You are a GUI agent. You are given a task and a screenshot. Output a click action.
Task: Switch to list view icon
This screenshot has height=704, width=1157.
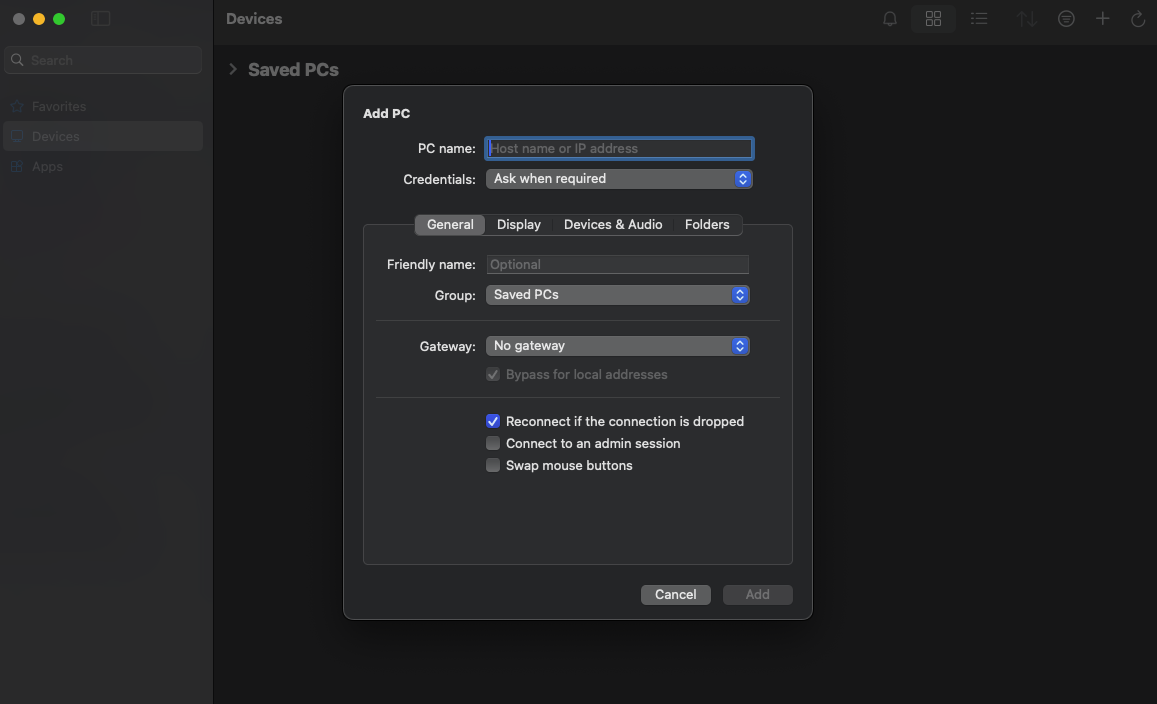(979, 18)
